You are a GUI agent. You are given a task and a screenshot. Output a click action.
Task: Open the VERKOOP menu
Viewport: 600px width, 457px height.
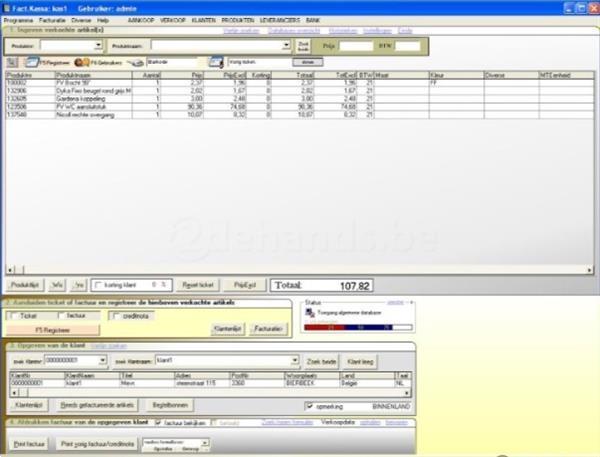[x=173, y=20]
